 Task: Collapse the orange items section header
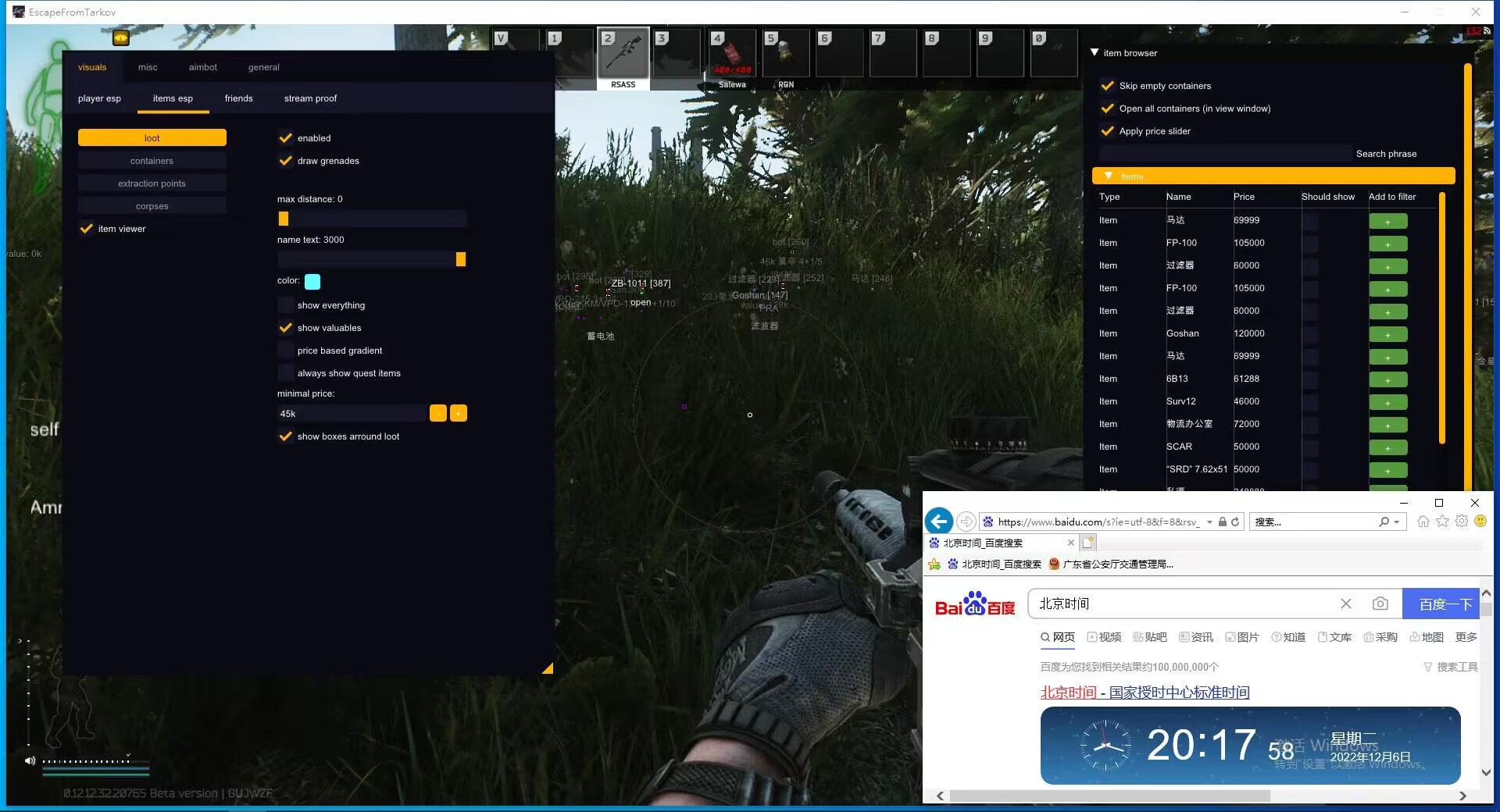click(x=1109, y=176)
